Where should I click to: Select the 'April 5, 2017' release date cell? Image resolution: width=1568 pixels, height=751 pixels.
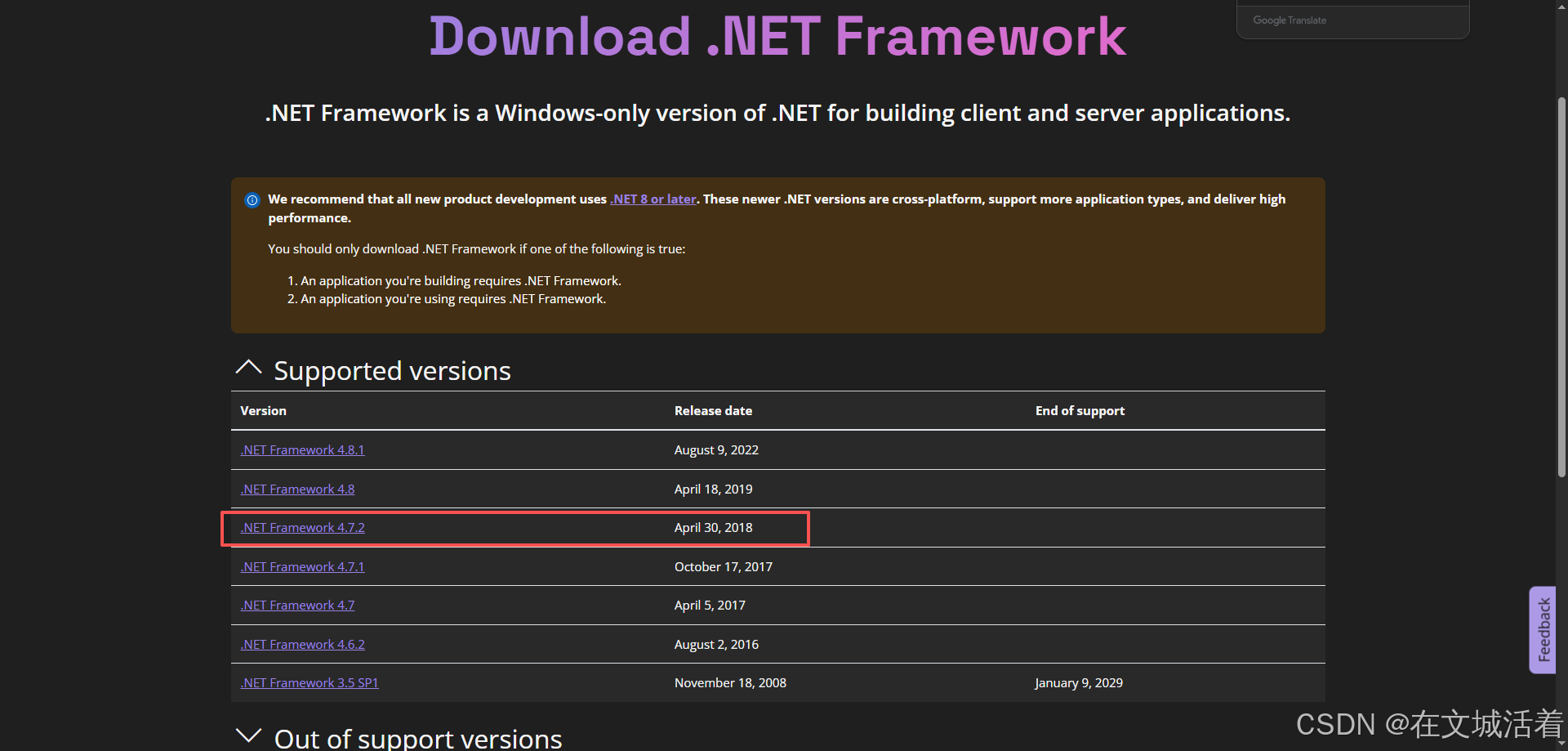pos(710,605)
